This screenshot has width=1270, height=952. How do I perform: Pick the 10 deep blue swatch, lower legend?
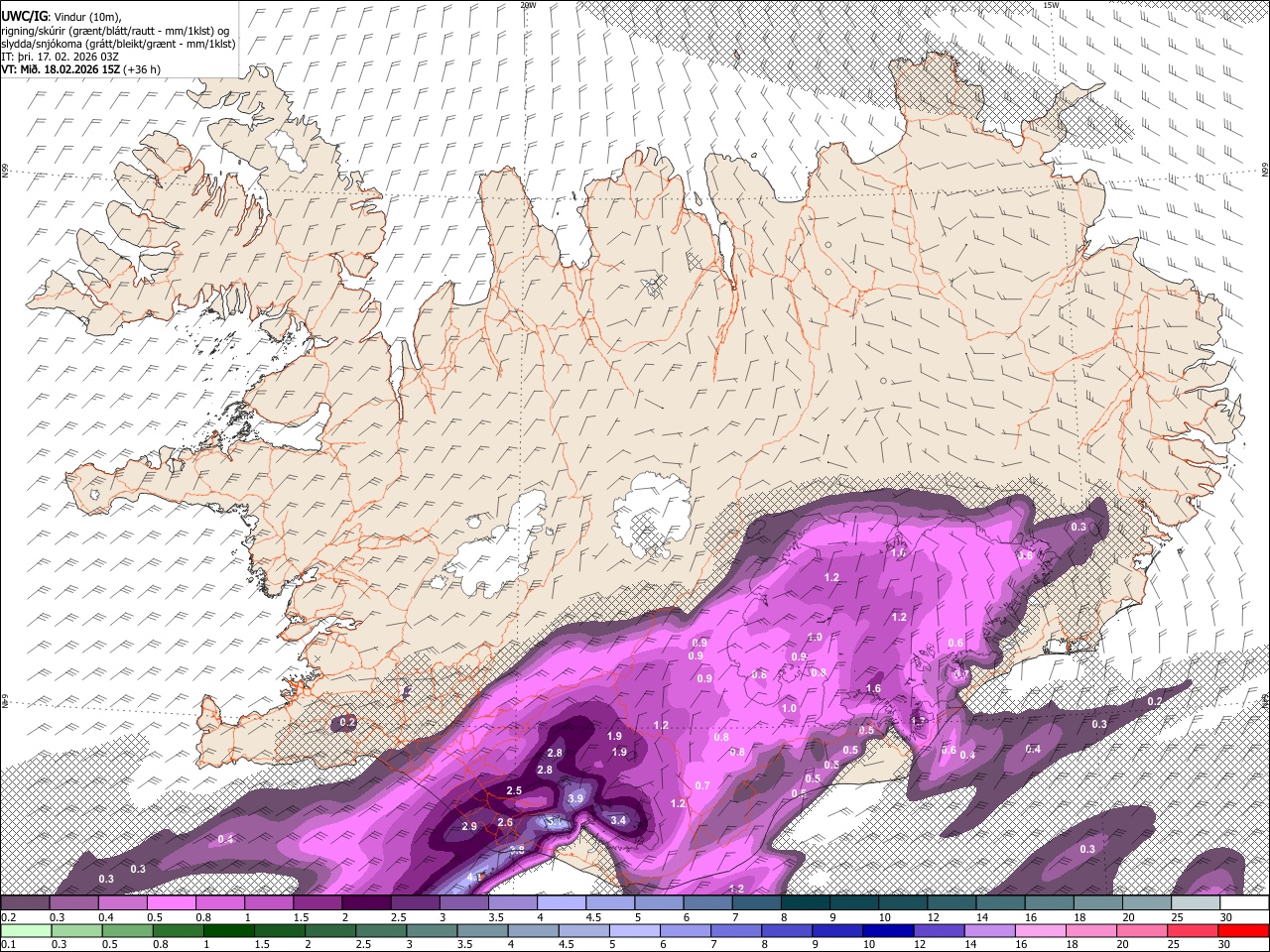pos(888,931)
